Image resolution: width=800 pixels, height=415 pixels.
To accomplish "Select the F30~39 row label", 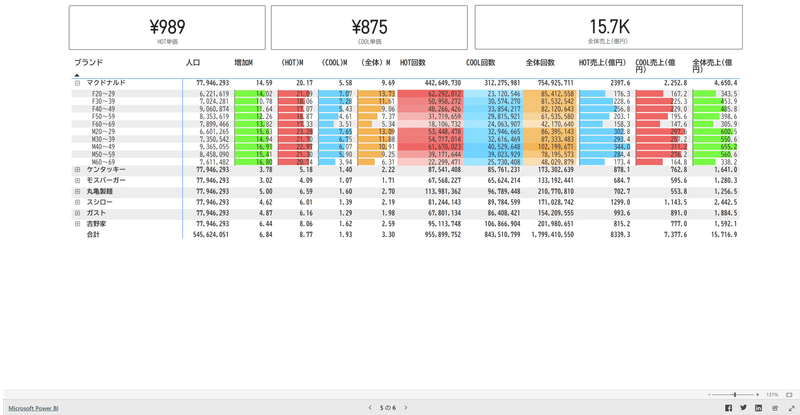I will click(x=104, y=102).
